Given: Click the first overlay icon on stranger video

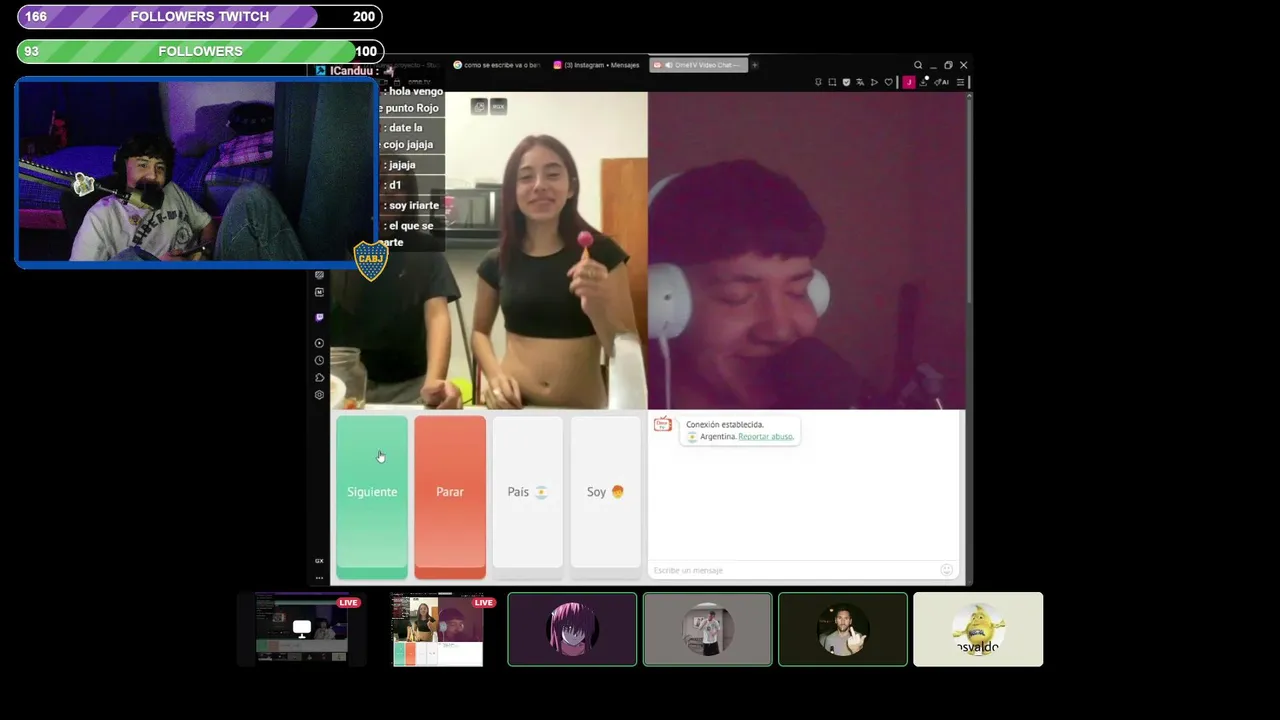Looking at the screenshot, I should (479, 106).
